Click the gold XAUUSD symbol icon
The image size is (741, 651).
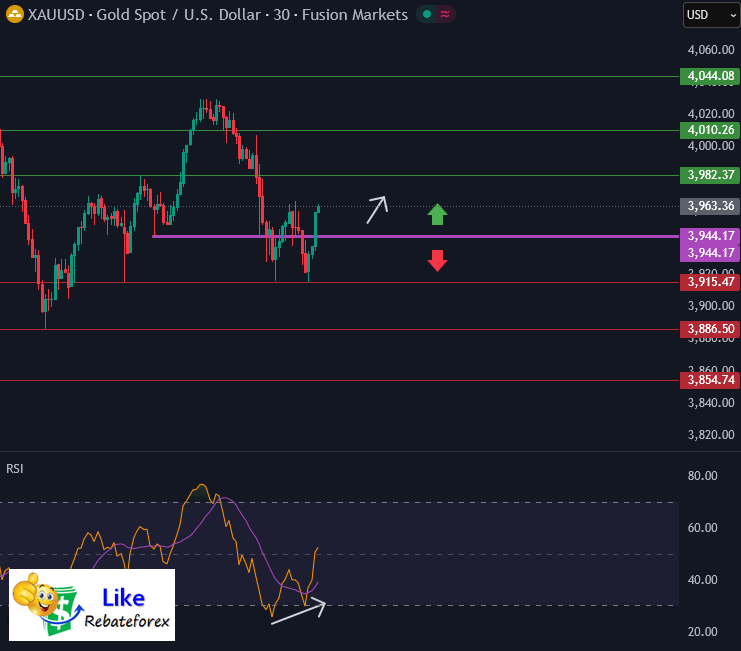(x=15, y=15)
